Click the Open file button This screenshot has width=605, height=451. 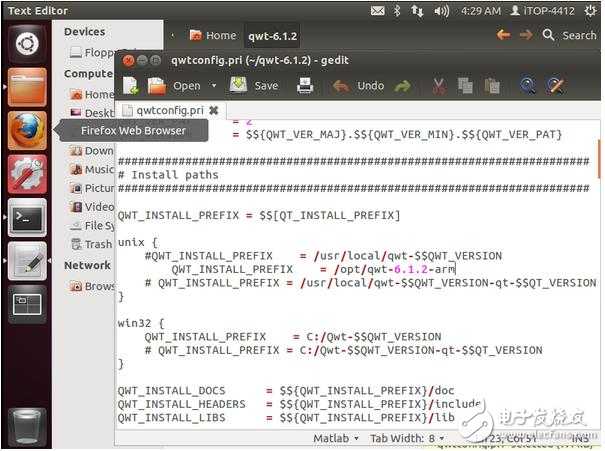point(175,86)
